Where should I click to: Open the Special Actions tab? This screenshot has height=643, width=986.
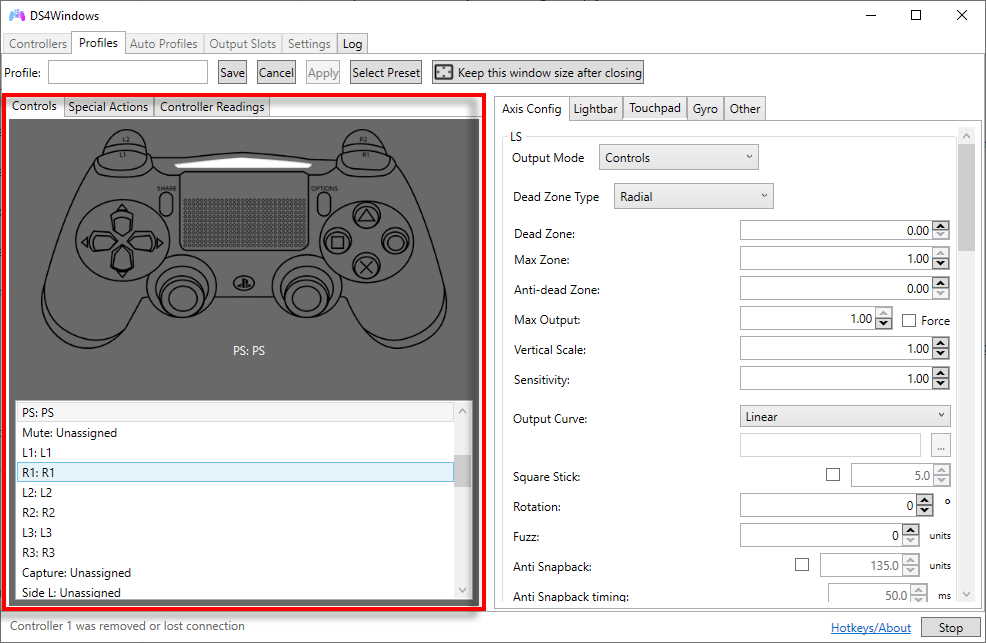pyautogui.click(x=108, y=107)
